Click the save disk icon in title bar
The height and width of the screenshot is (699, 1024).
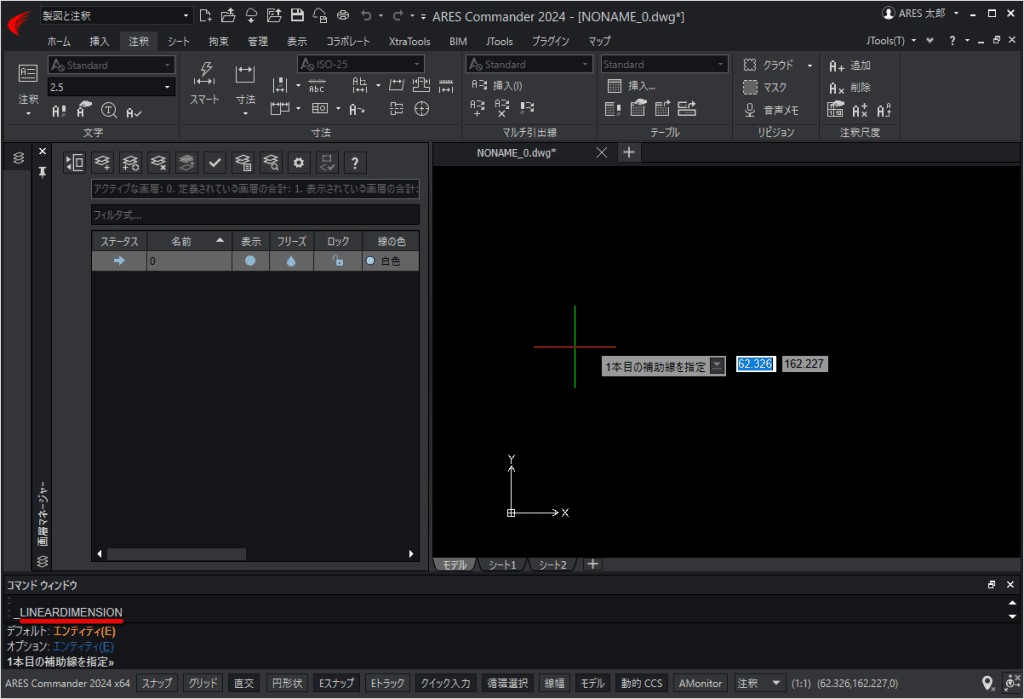click(296, 15)
